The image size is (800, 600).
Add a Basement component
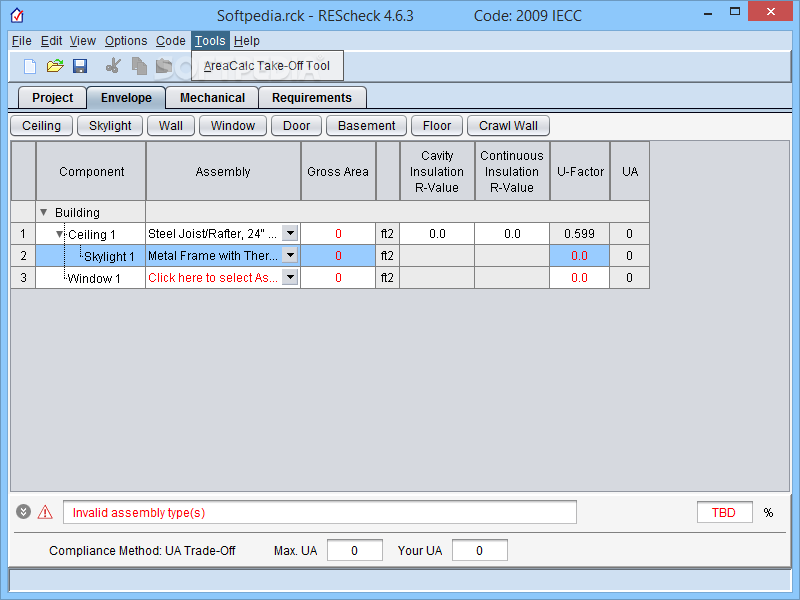click(366, 126)
